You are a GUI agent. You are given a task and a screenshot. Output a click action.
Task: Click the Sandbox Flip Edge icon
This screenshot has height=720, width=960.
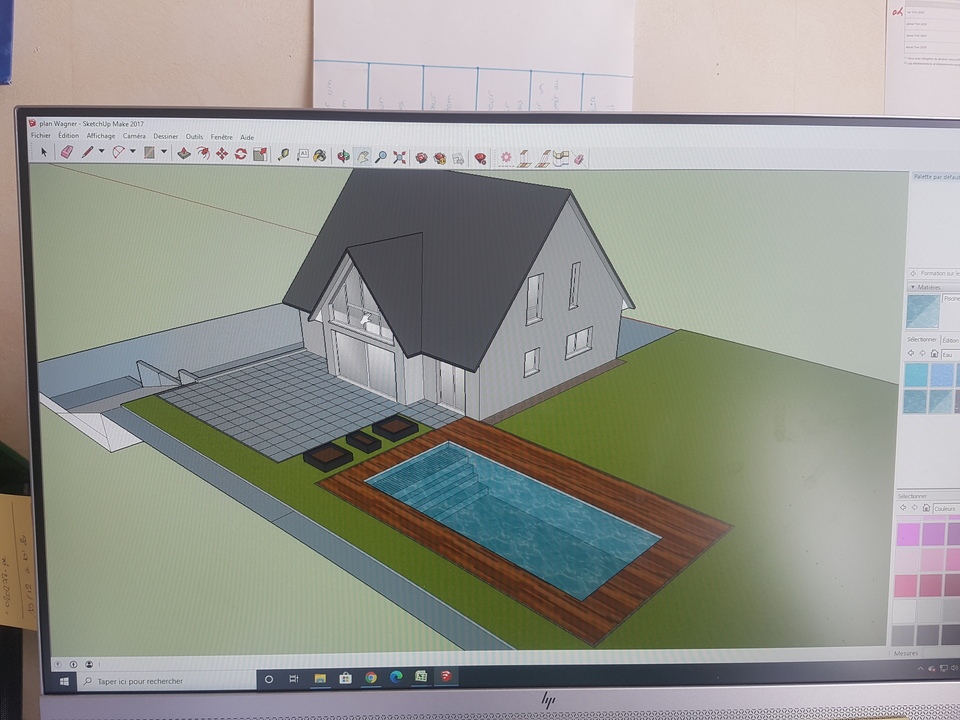pyautogui.click(x=579, y=160)
